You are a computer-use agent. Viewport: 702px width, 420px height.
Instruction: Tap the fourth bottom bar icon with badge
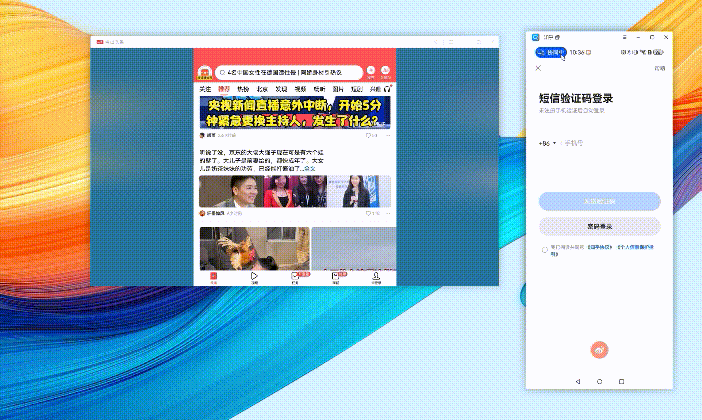pos(336,278)
